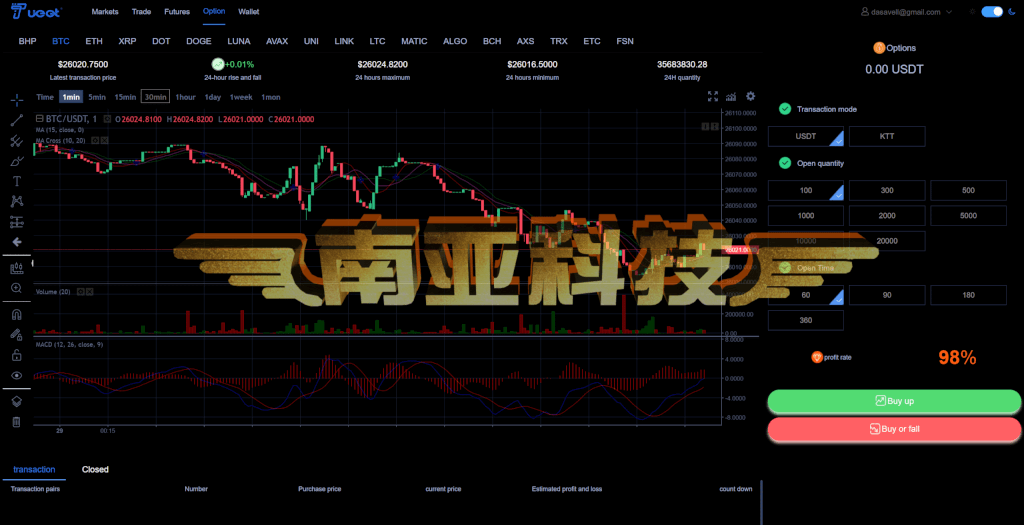Open the Markets menu
Screen dimensions: 1024x525
point(105,12)
